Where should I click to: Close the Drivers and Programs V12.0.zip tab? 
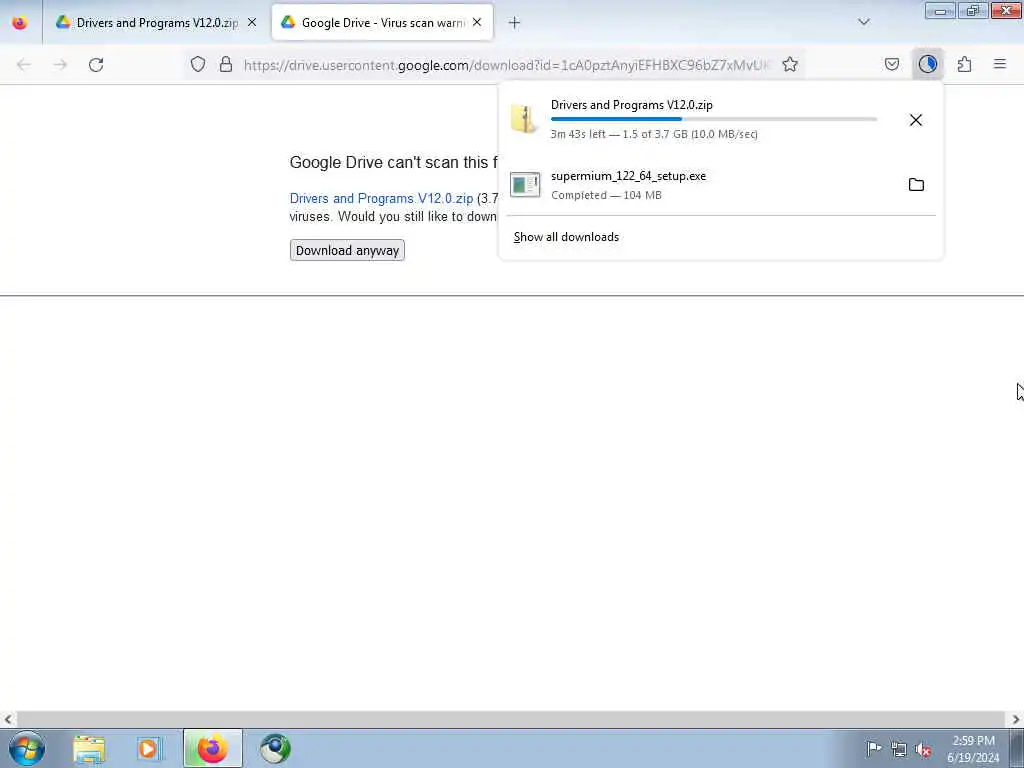(x=252, y=23)
